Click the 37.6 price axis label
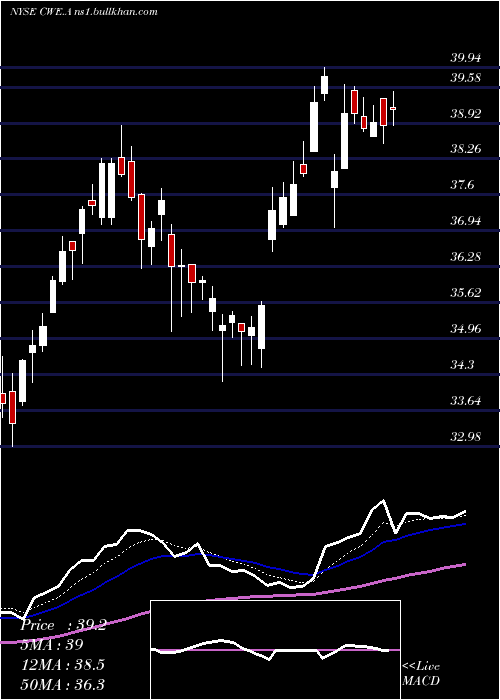Image resolution: width=500 pixels, height=700 pixels. point(462,185)
